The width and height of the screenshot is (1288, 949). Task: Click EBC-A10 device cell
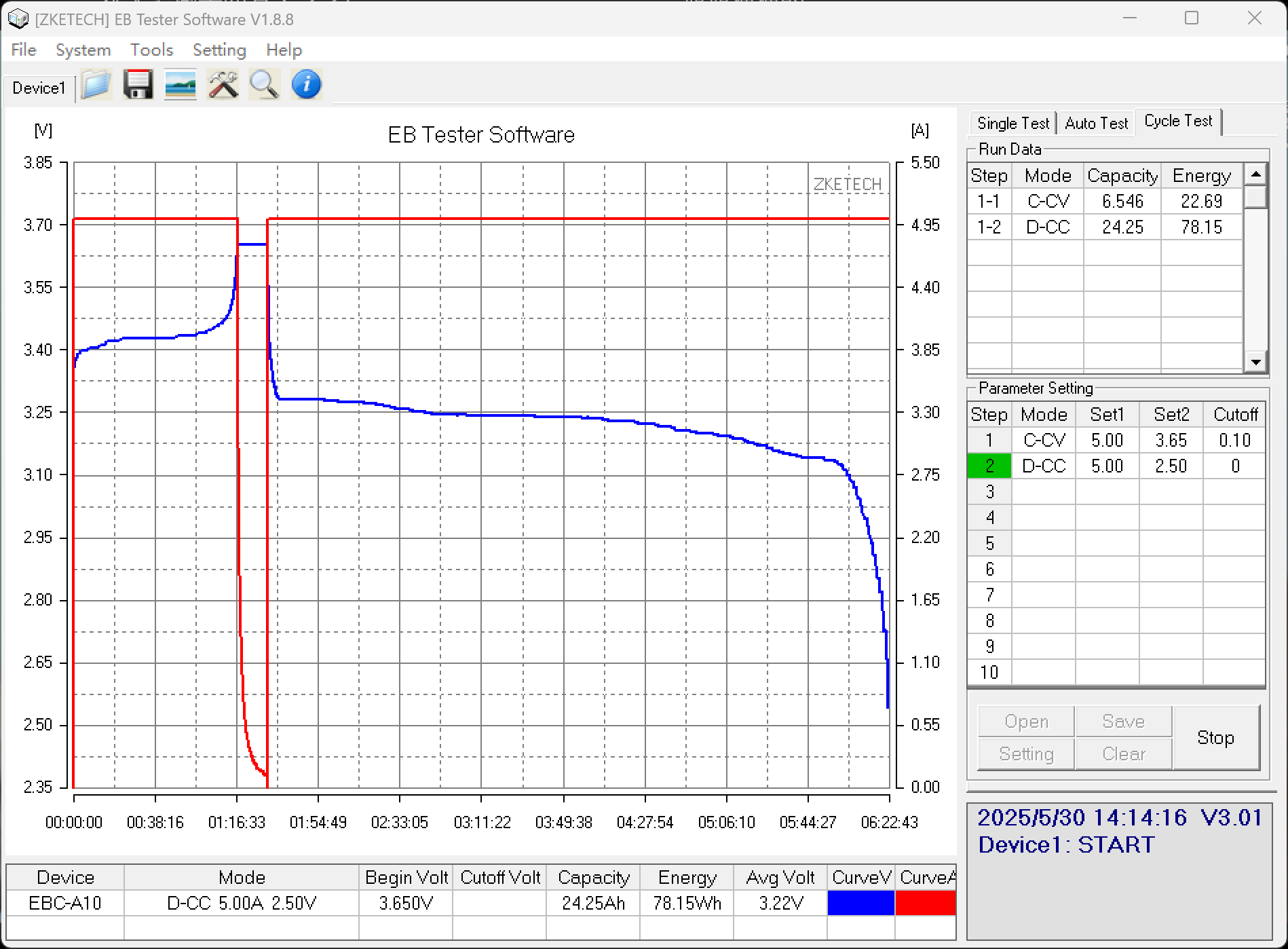click(x=65, y=904)
